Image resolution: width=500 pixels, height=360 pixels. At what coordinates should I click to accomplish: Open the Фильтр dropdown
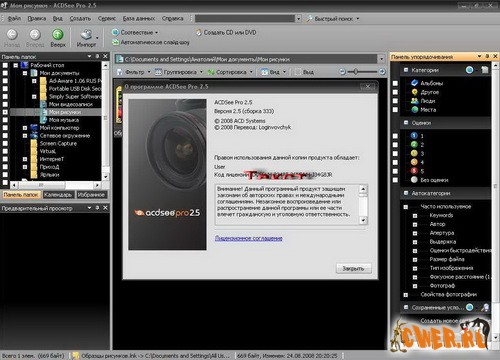pyautogui.click(x=134, y=72)
